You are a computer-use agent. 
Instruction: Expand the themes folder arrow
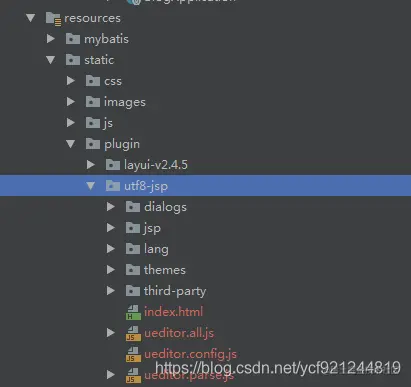coord(111,270)
